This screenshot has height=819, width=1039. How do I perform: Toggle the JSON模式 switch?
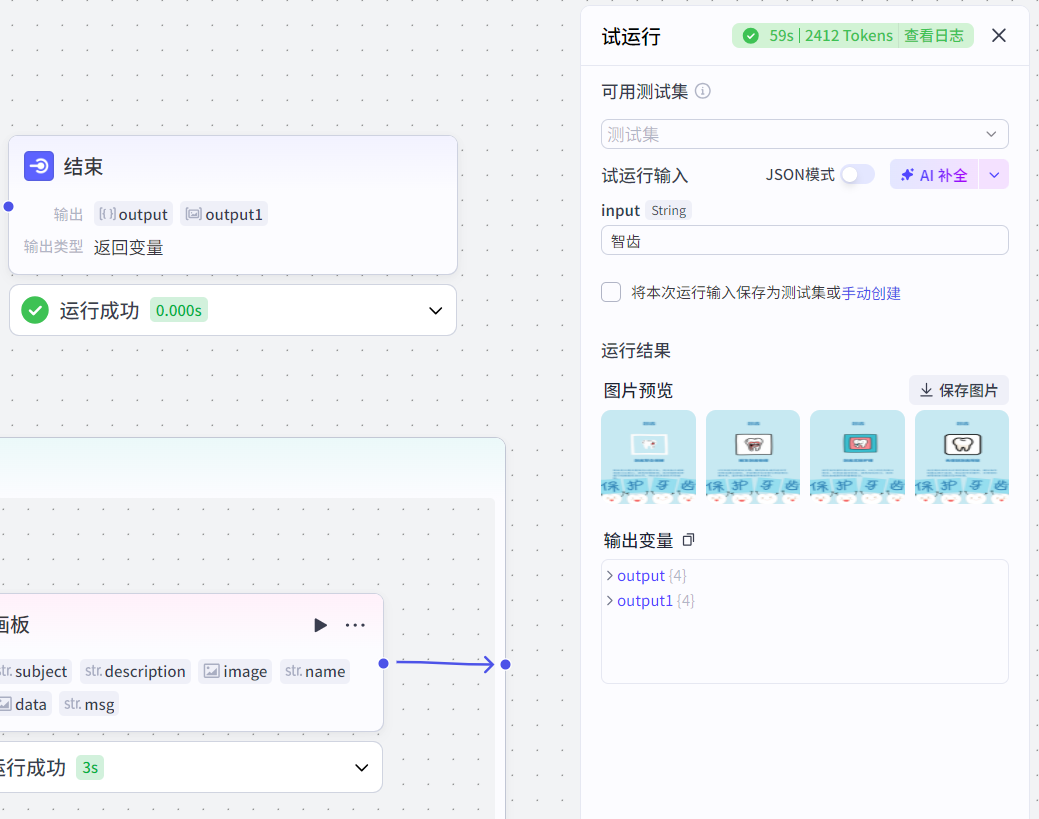pyautogui.click(x=857, y=173)
